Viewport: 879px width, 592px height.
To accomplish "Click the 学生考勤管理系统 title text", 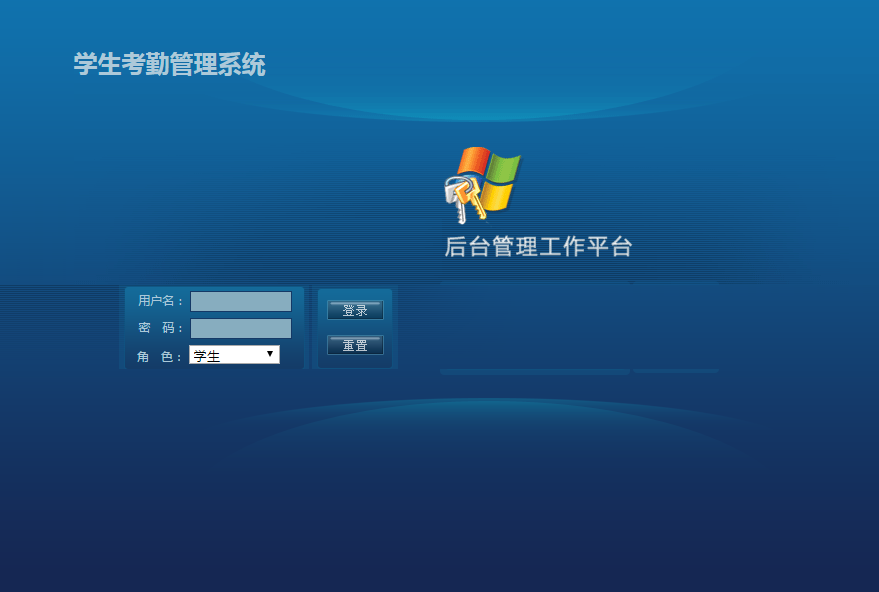I will coord(169,64).
